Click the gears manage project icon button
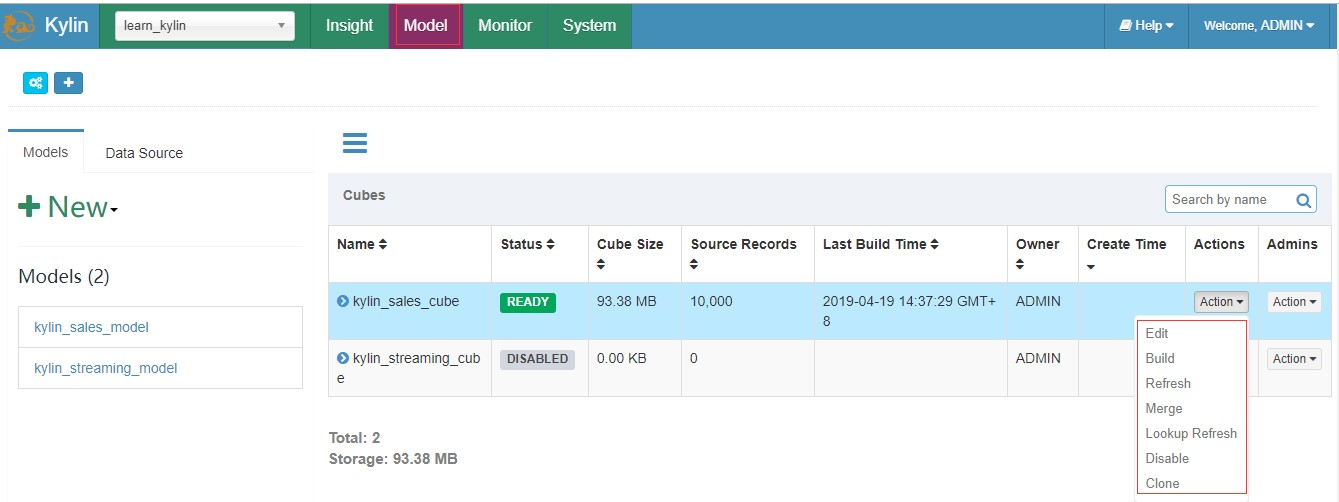Viewport: 1339px width, 502px height. (35, 83)
